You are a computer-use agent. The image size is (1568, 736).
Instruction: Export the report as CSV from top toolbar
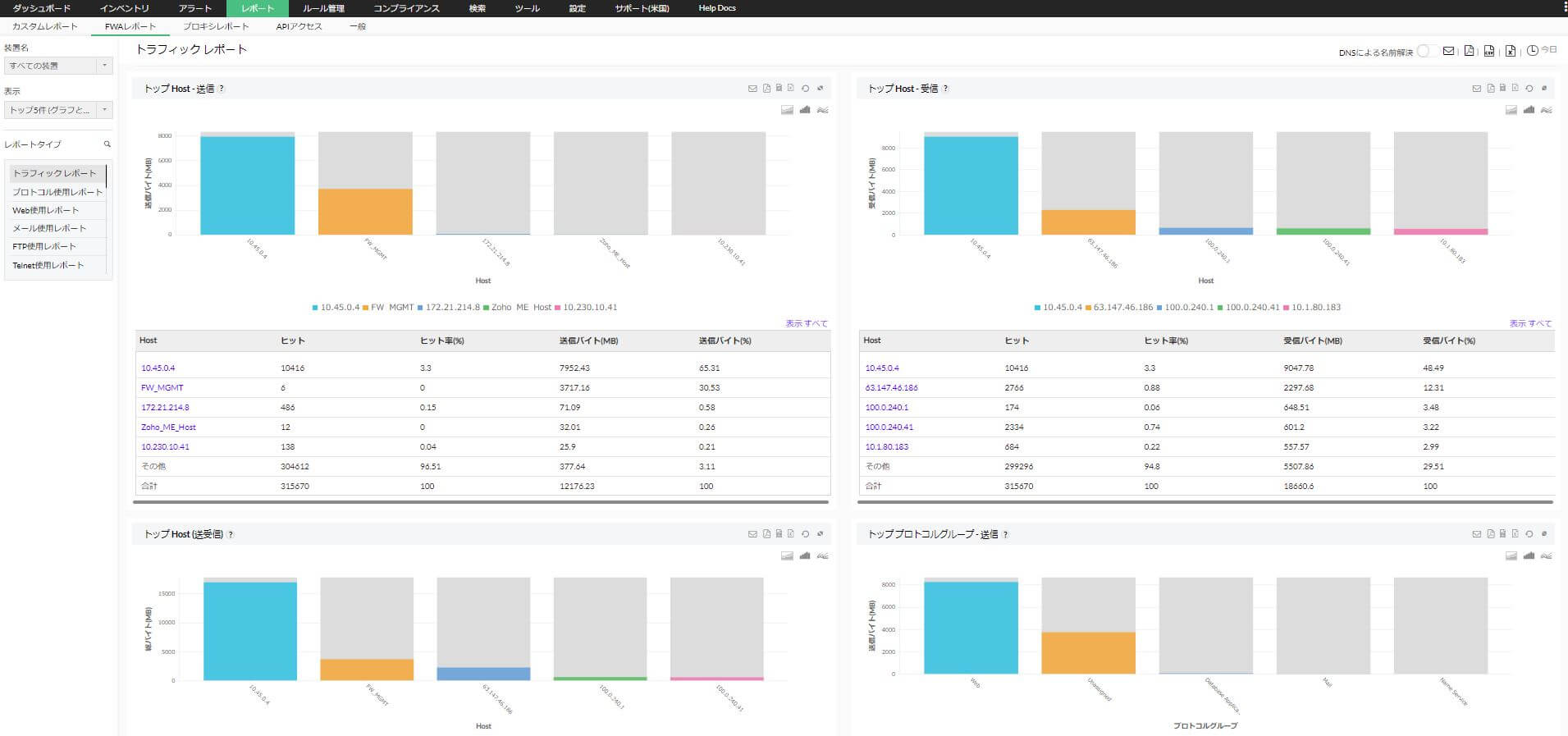(x=1489, y=52)
